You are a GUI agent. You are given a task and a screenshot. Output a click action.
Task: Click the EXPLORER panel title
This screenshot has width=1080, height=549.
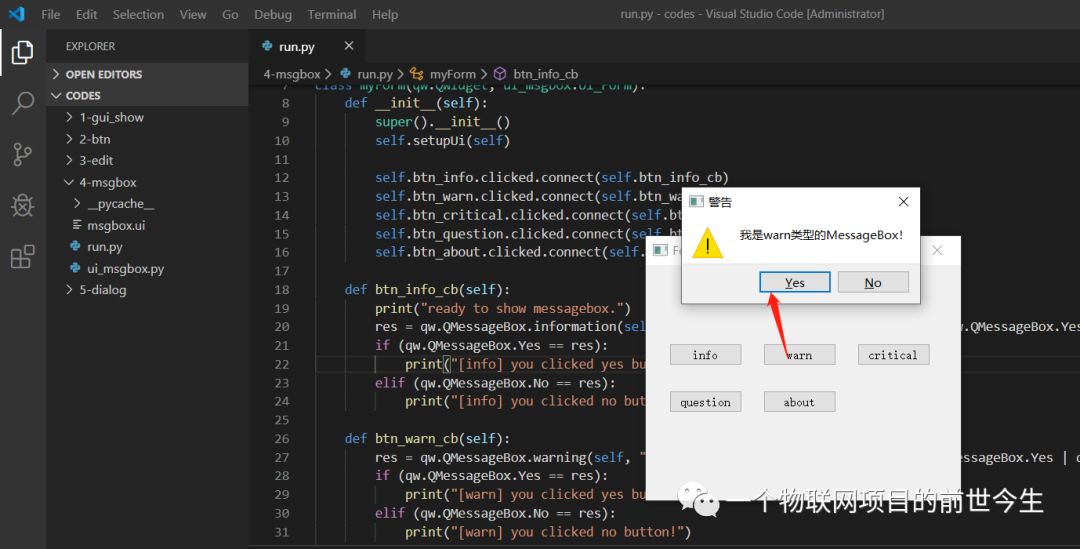point(90,46)
